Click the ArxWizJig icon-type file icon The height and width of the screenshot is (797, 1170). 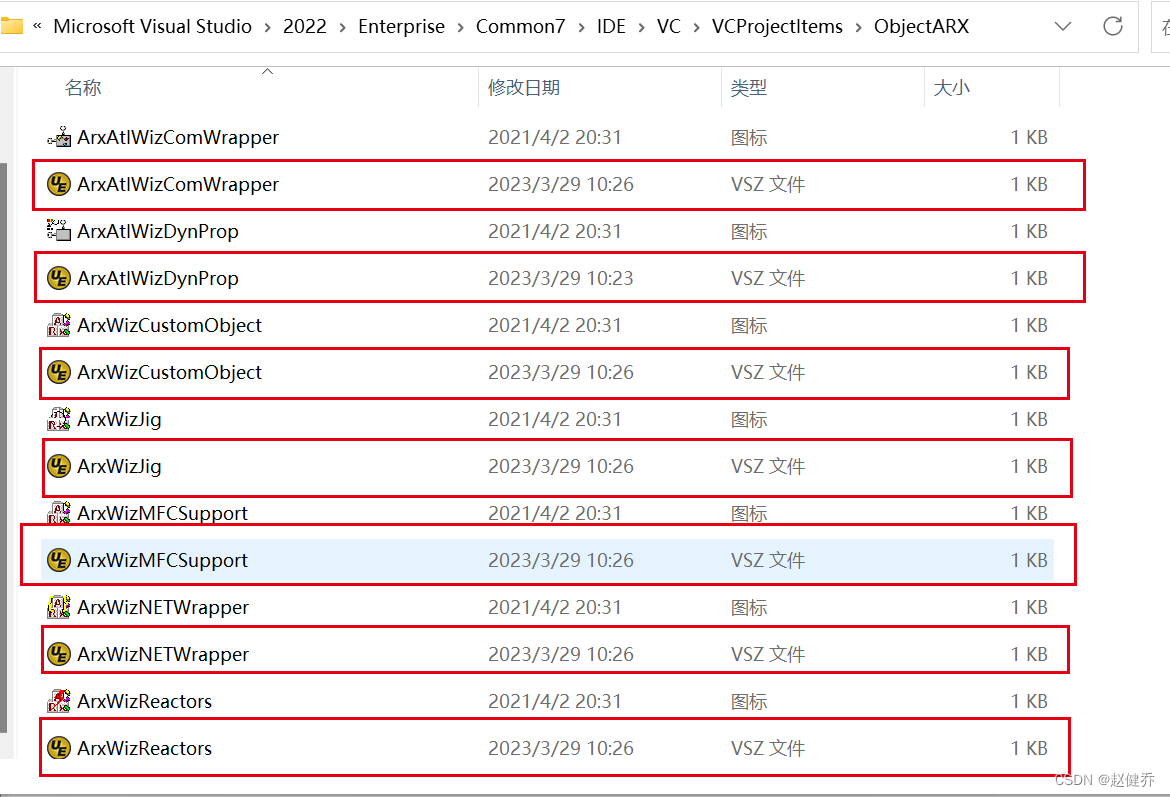59,419
